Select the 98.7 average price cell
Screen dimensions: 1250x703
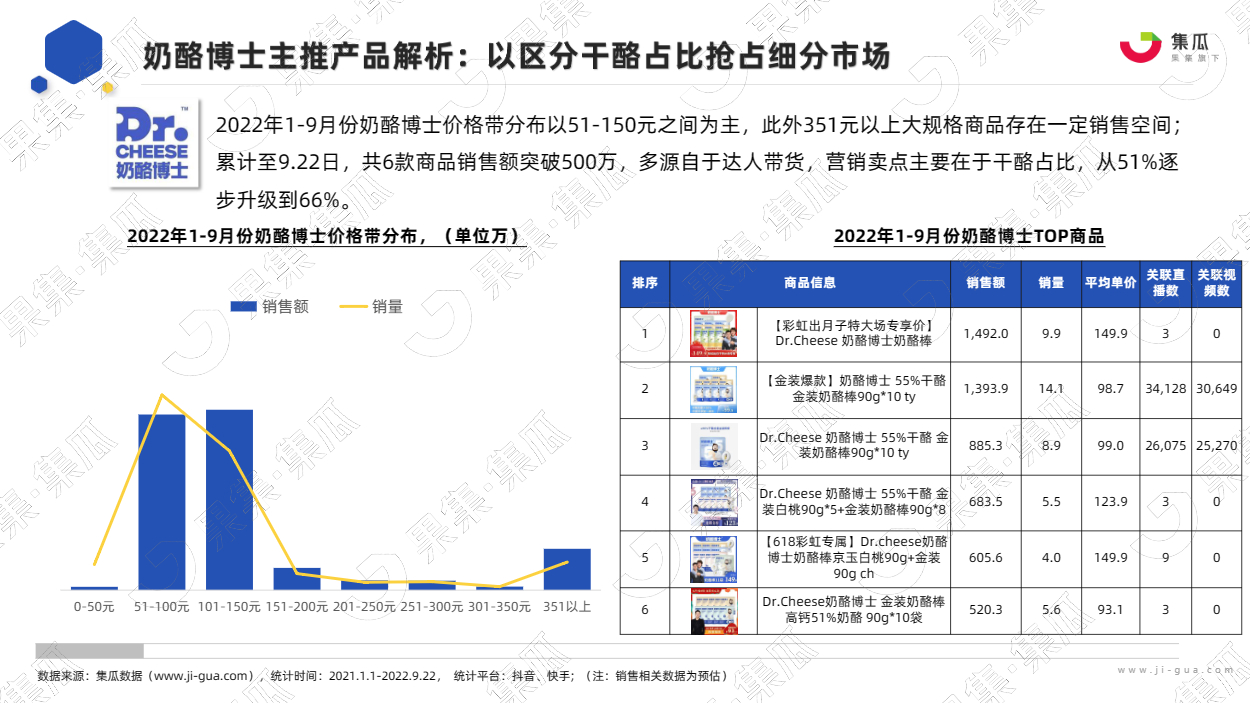click(x=1110, y=389)
